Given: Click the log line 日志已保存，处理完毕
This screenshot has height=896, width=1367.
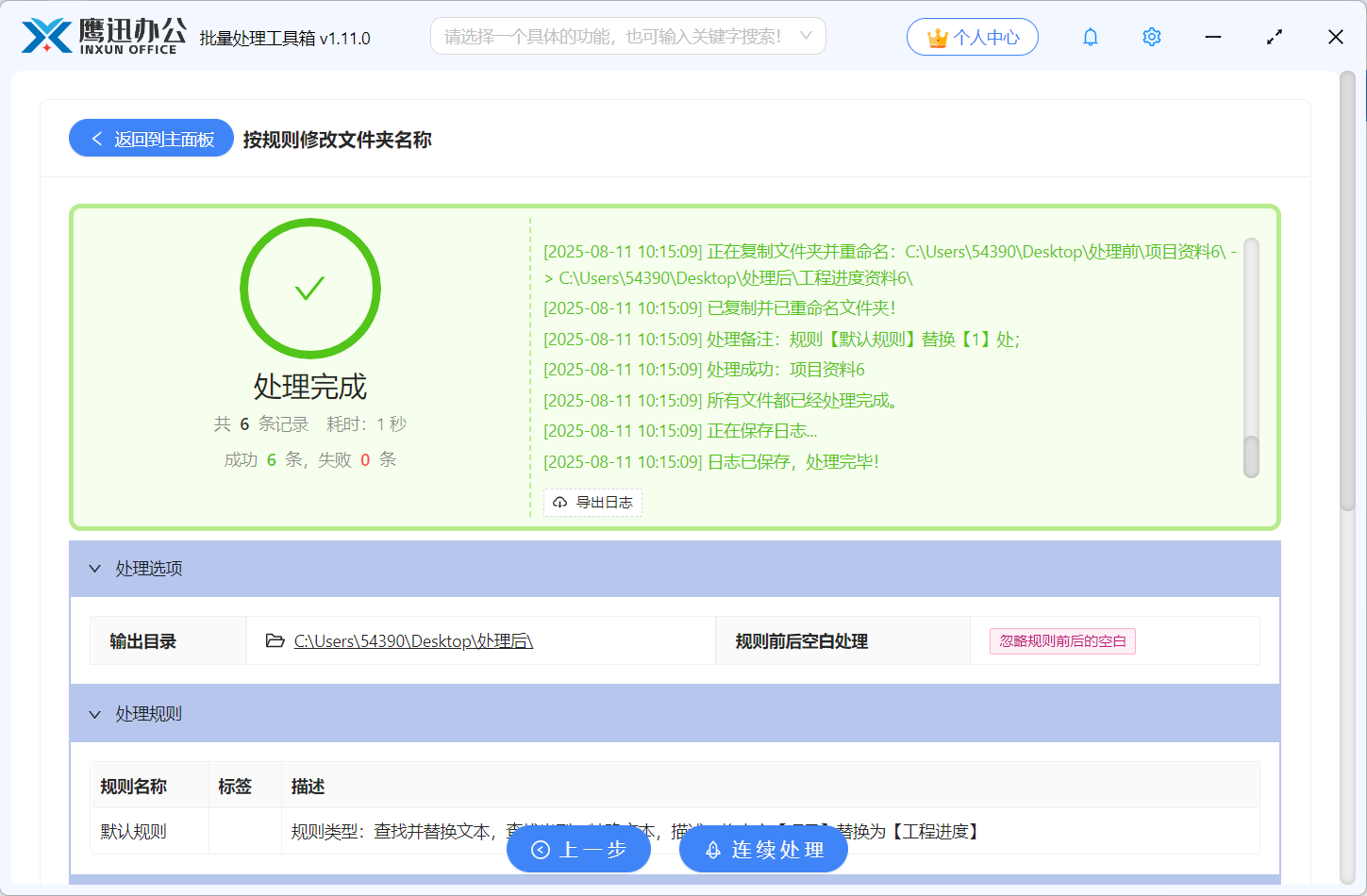Looking at the screenshot, I should (x=711, y=462).
